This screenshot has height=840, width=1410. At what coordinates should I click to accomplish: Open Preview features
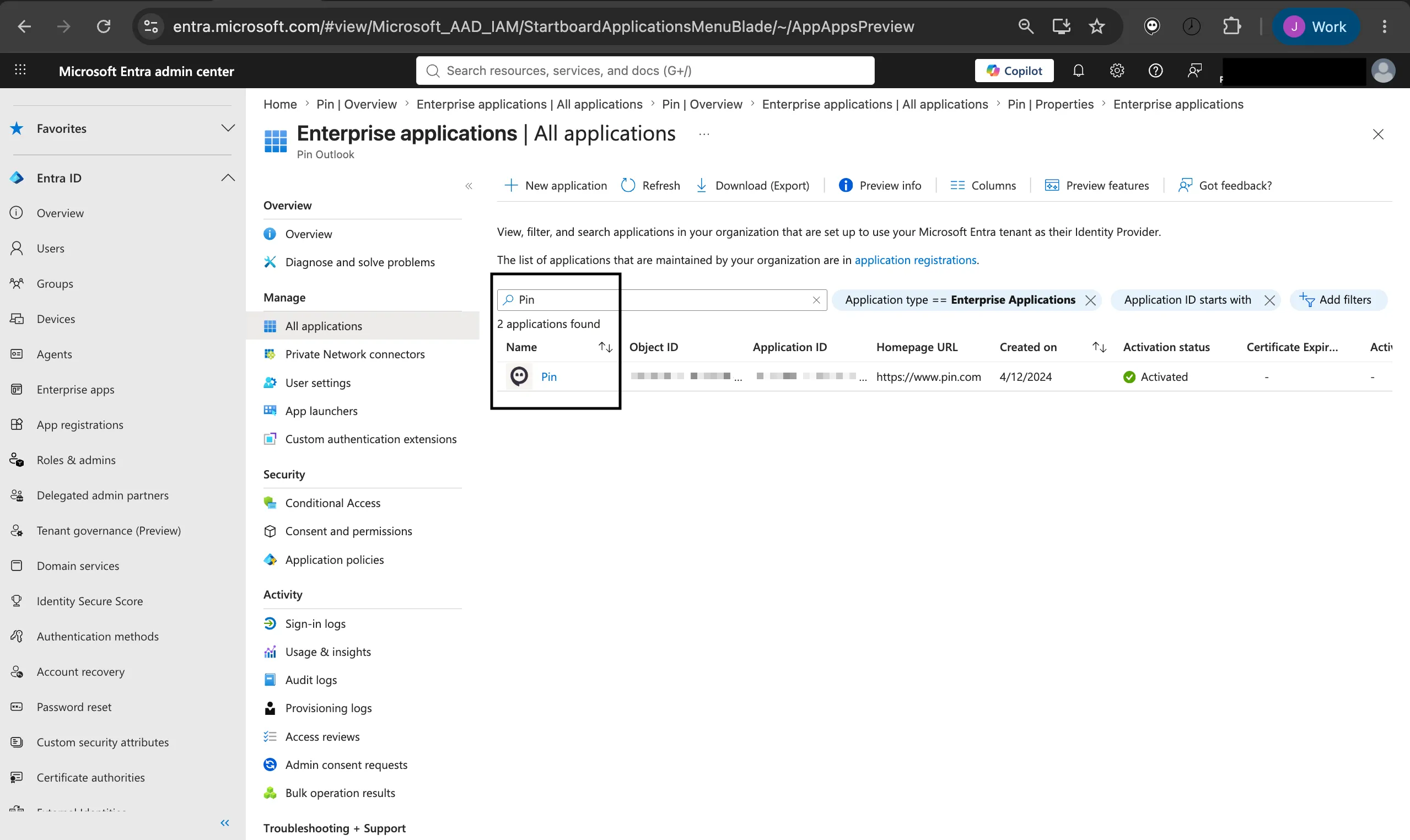1097,186
